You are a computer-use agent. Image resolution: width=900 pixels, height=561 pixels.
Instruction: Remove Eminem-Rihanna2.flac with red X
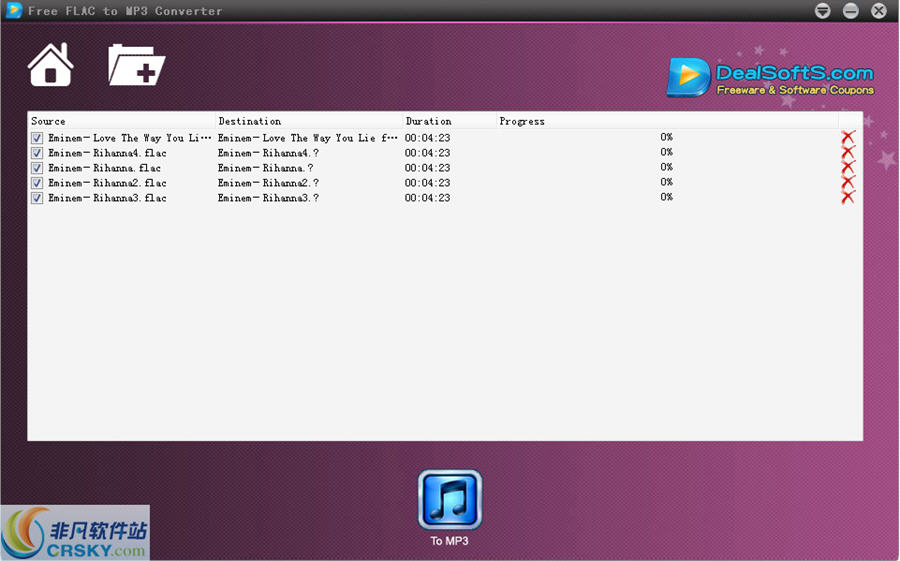tap(848, 182)
